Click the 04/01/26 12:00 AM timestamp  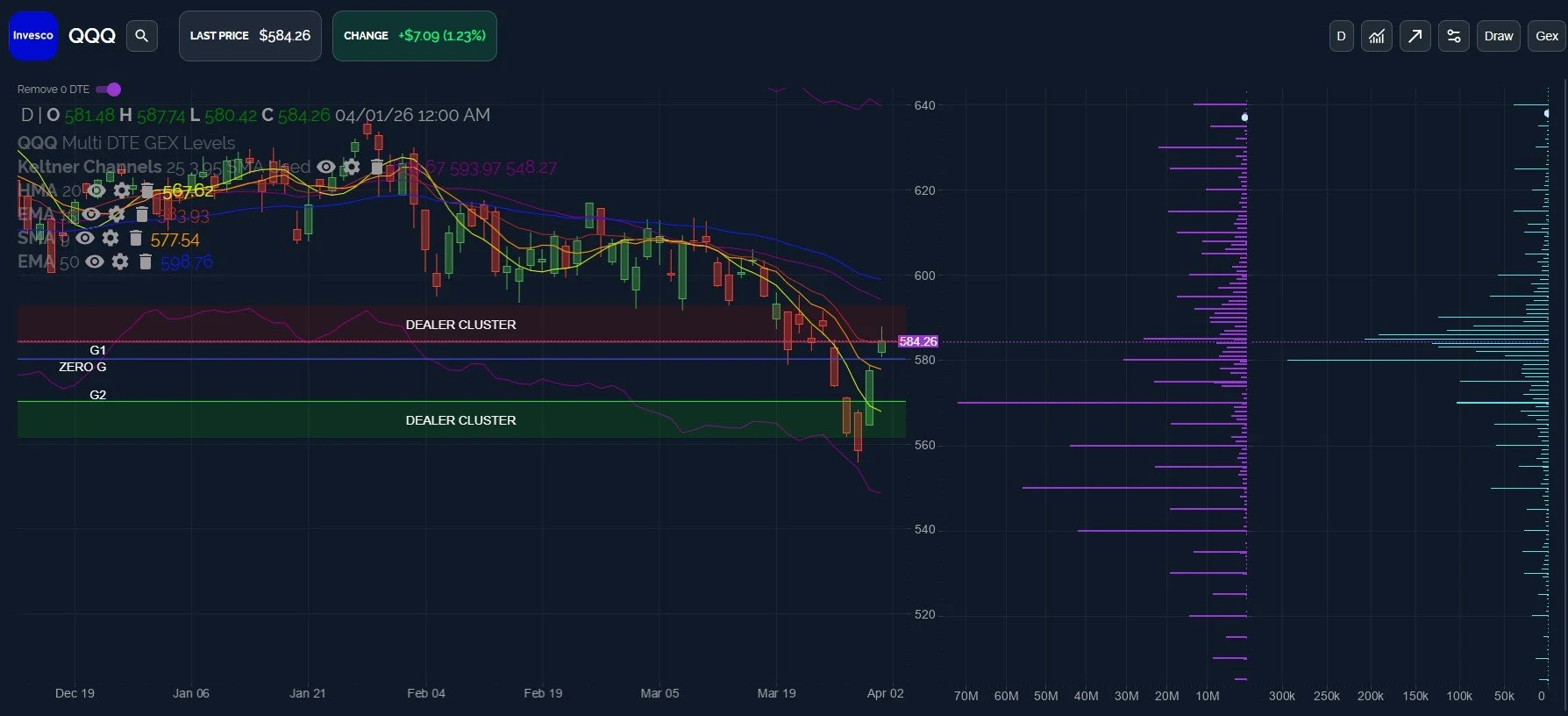[x=412, y=115]
